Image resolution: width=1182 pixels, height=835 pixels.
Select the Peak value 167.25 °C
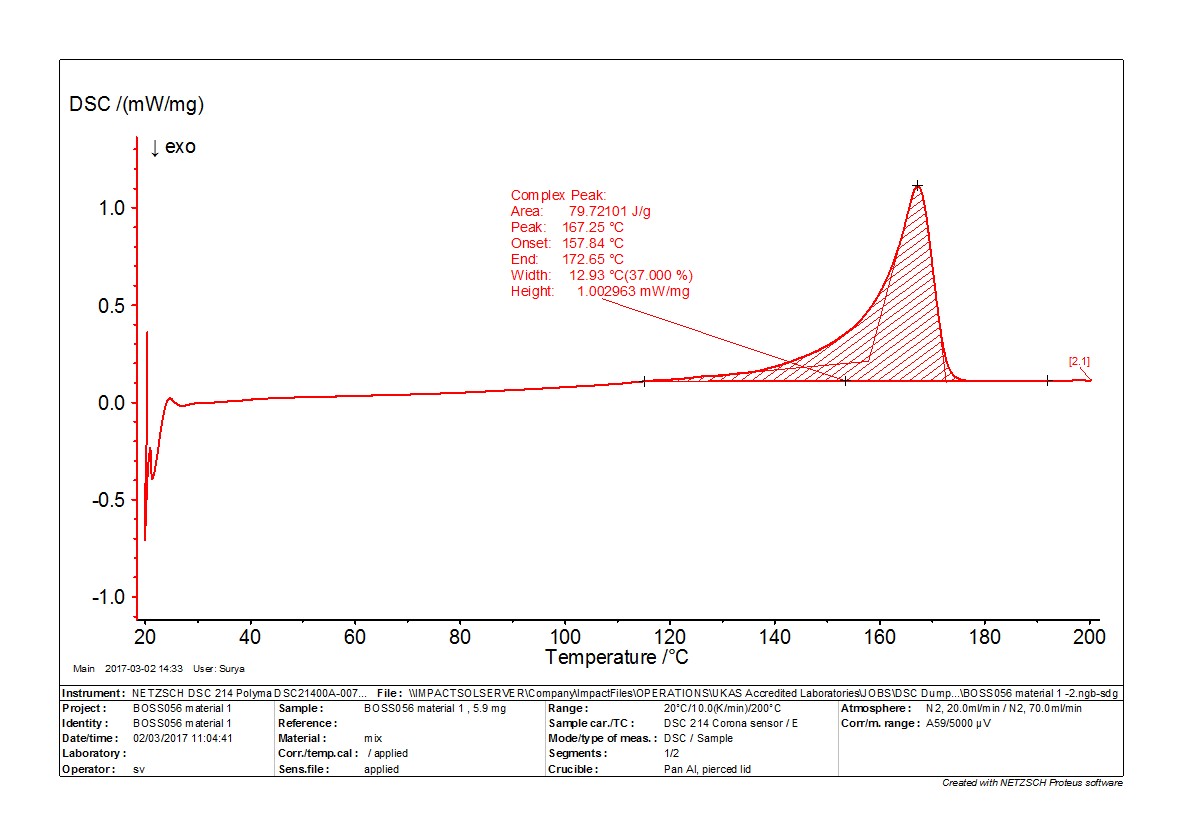pyautogui.click(x=593, y=227)
